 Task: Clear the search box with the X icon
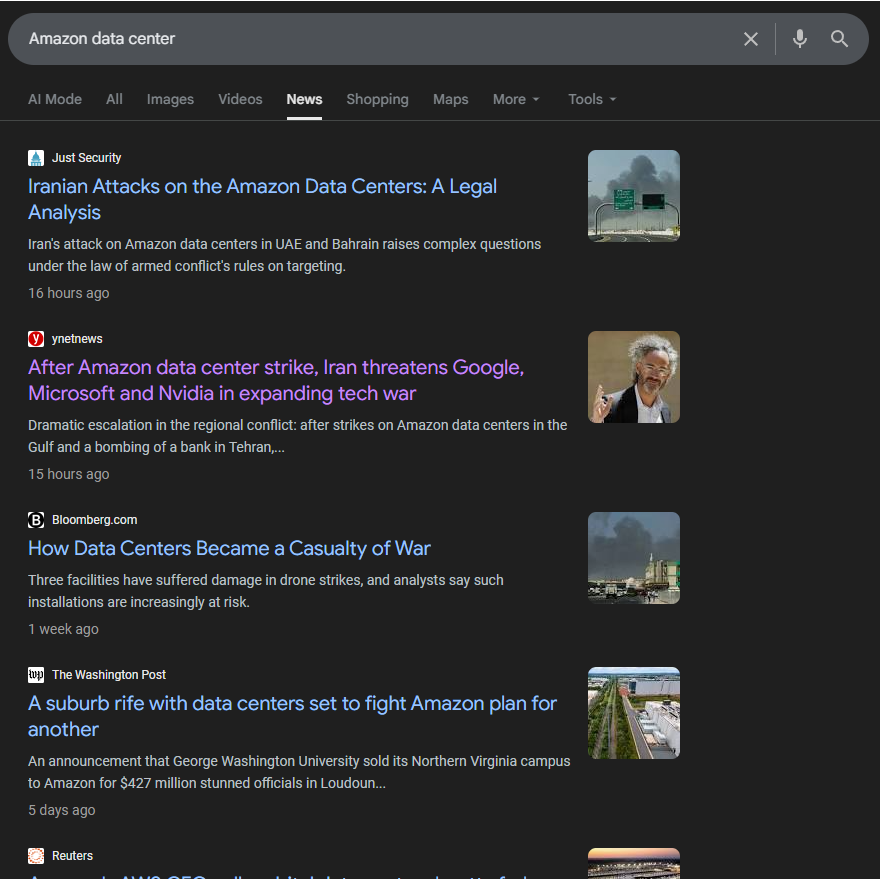pos(750,39)
